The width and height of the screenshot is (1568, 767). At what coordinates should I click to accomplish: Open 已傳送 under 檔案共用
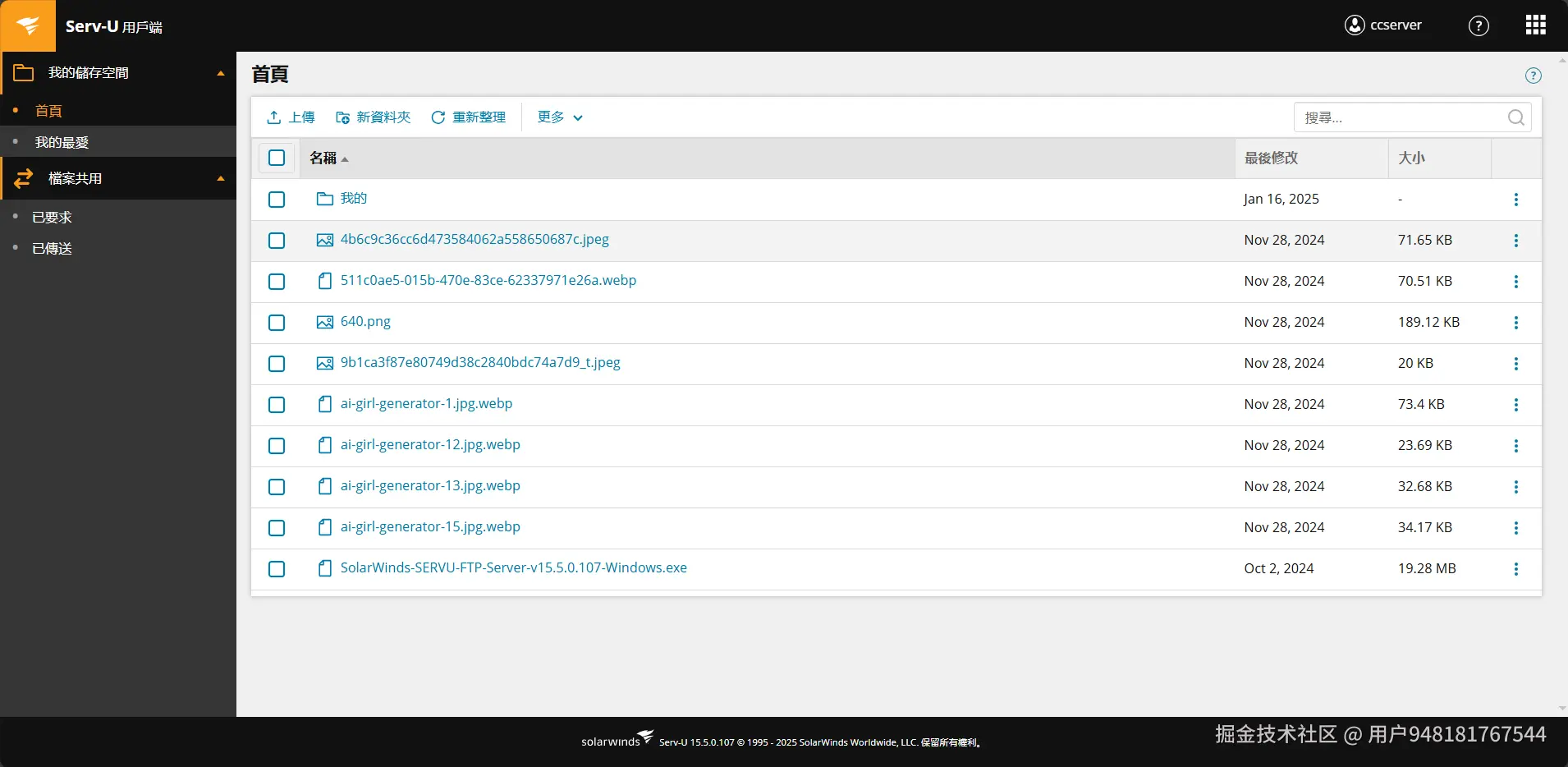tap(52, 249)
